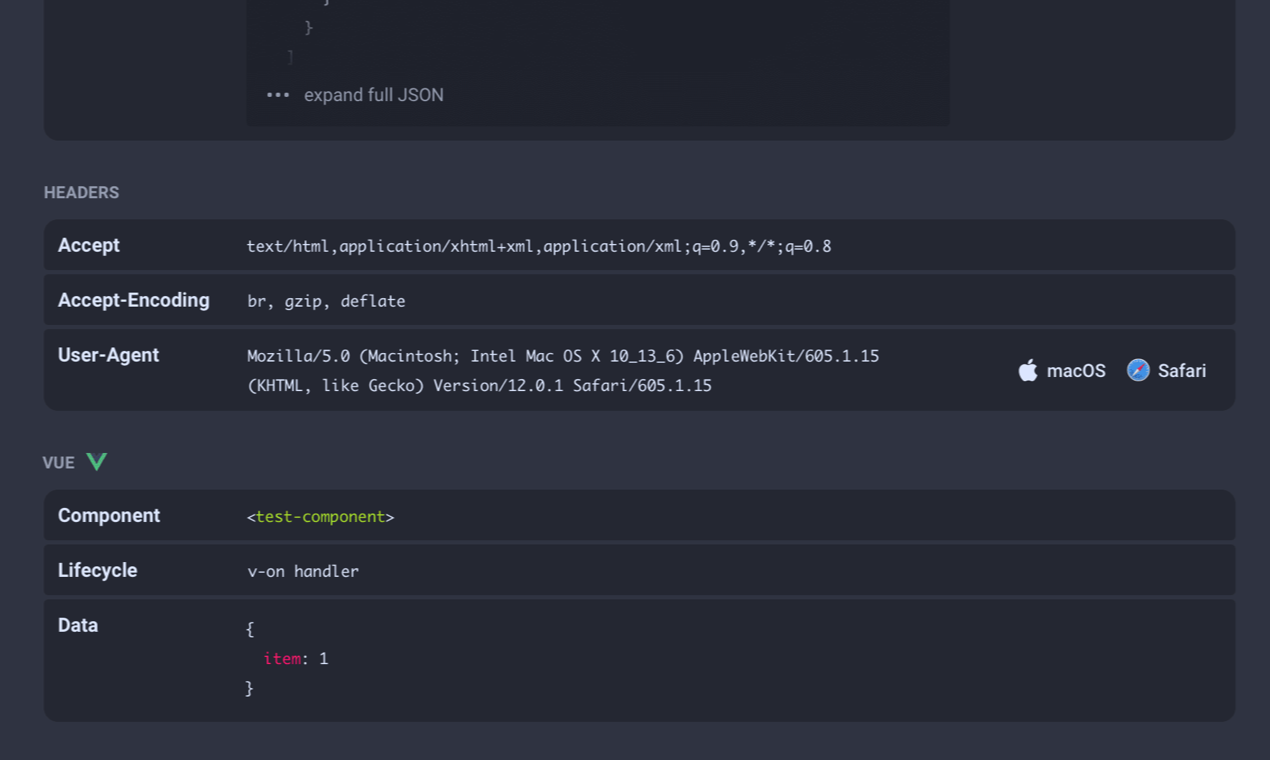Image resolution: width=1270 pixels, height=760 pixels.
Task: Select the Accept header label
Action: (89, 245)
